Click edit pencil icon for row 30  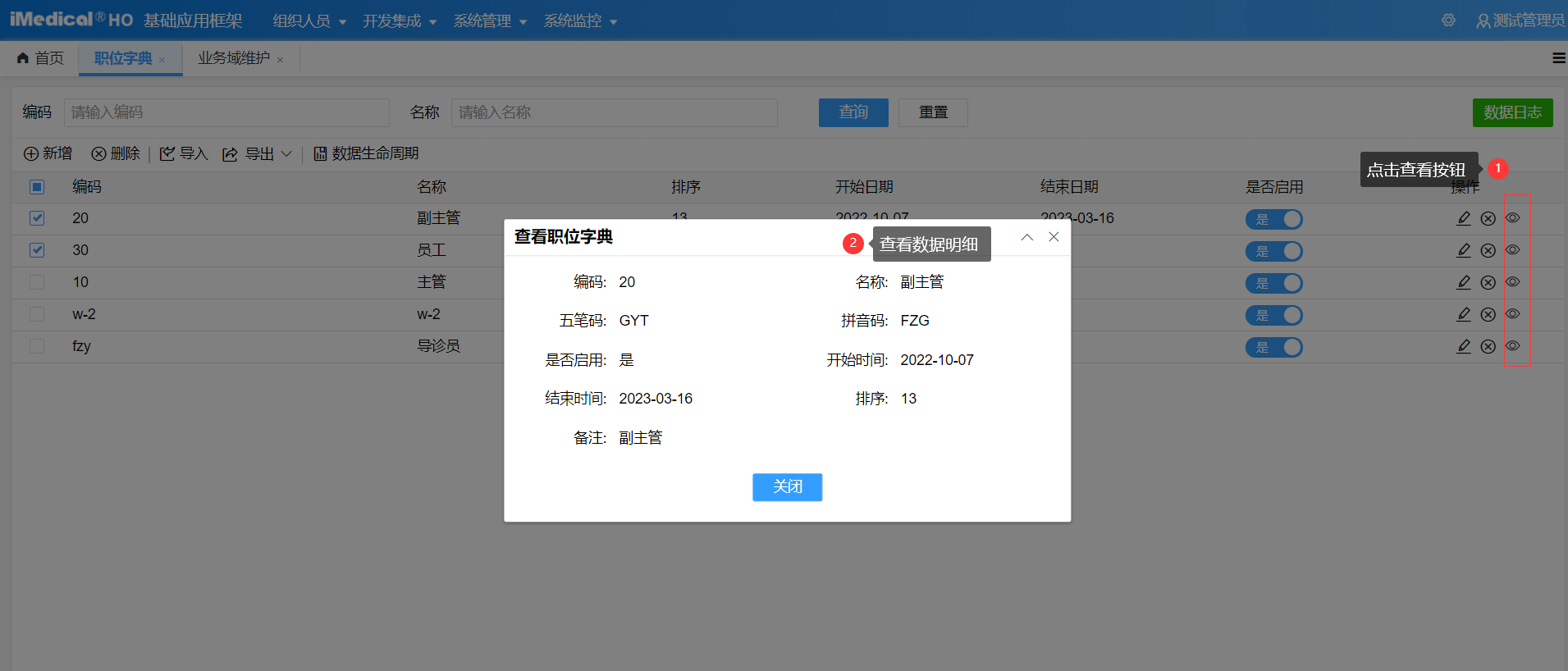(x=1464, y=250)
